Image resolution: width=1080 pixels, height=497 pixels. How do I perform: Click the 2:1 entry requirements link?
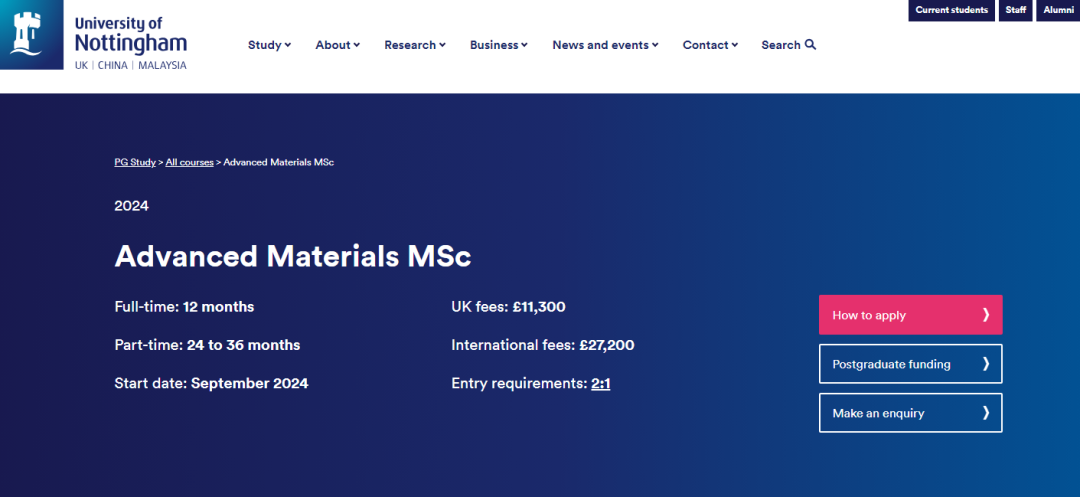pyautogui.click(x=601, y=383)
